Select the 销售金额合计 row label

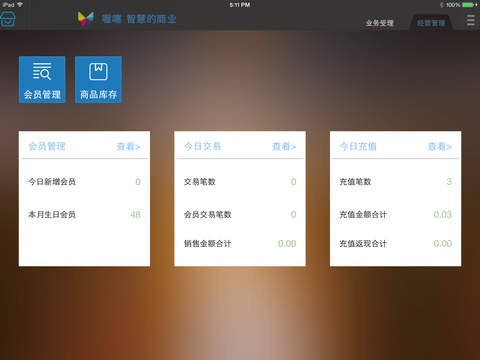click(x=208, y=244)
